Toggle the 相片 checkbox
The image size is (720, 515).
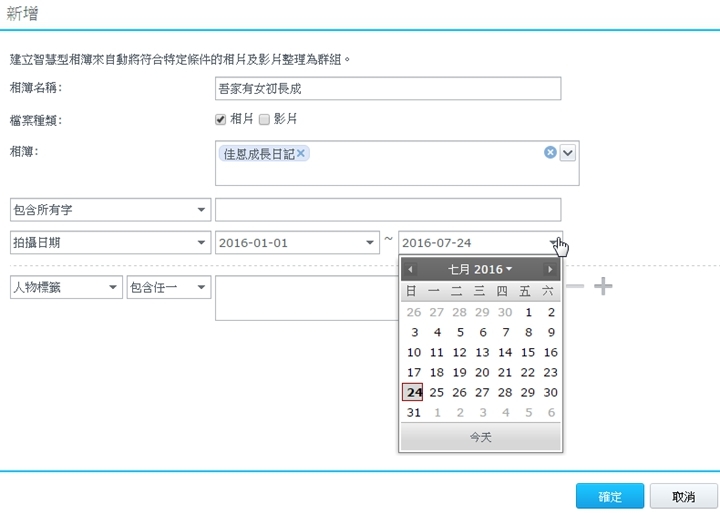[221, 119]
